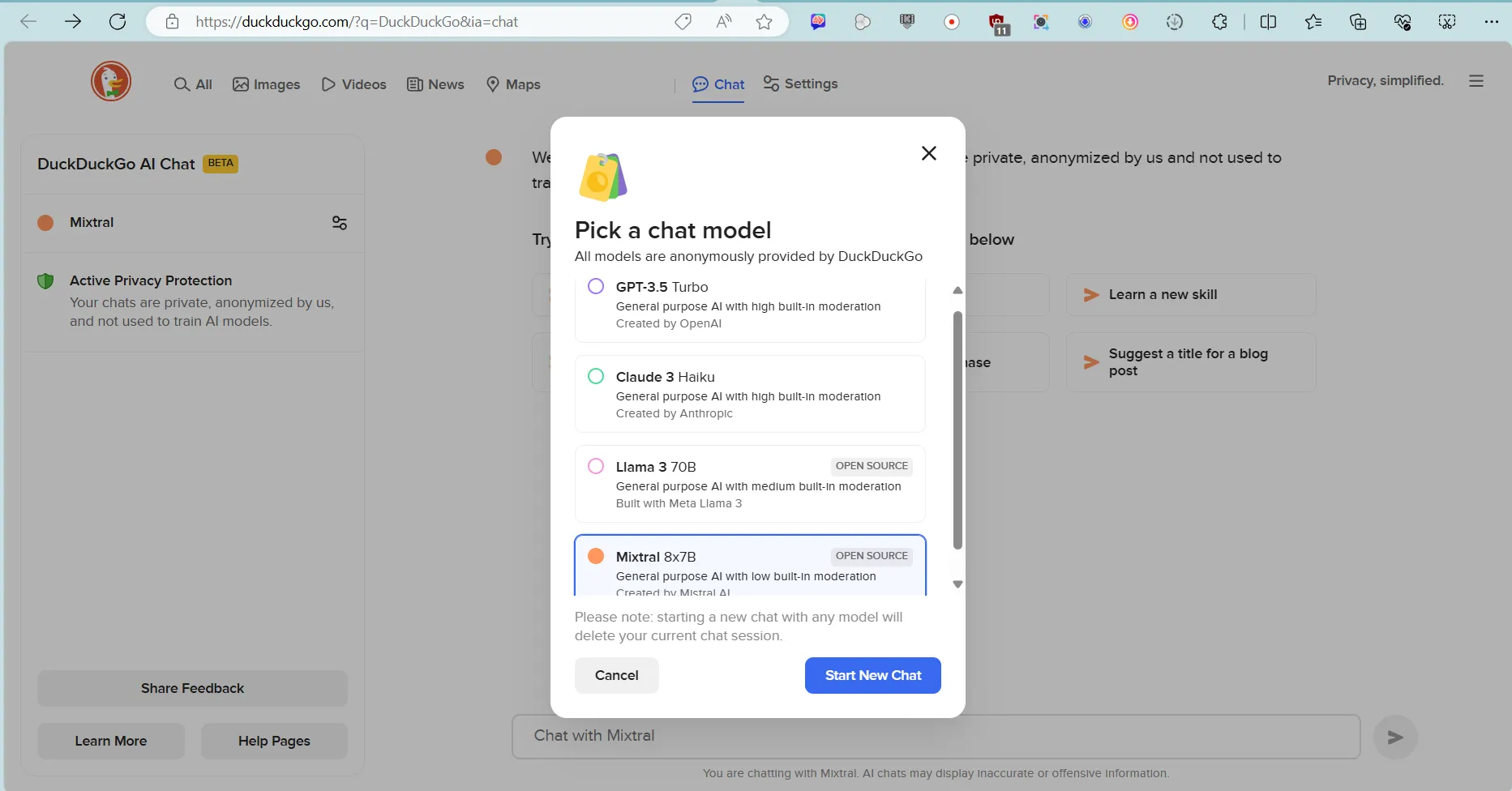The width and height of the screenshot is (1512, 791).
Task: Open the Settings menu in nav
Action: pos(800,83)
